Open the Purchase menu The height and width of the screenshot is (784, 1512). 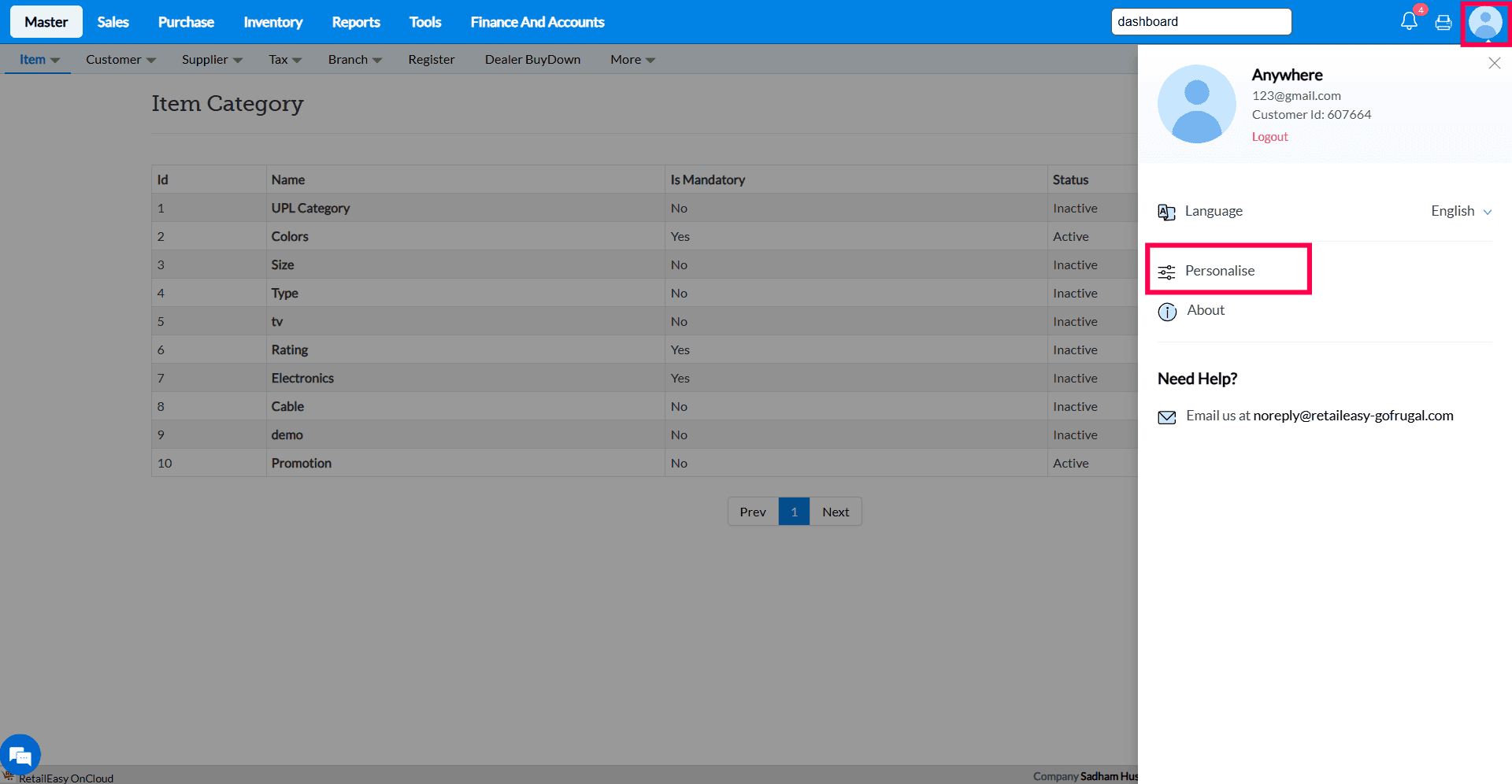point(186,22)
